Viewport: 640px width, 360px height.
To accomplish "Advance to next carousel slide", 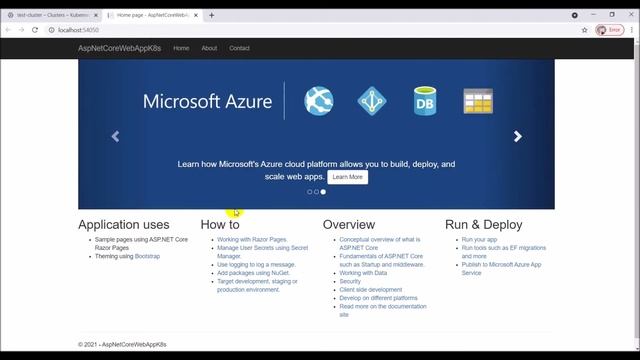I will coord(518,136).
